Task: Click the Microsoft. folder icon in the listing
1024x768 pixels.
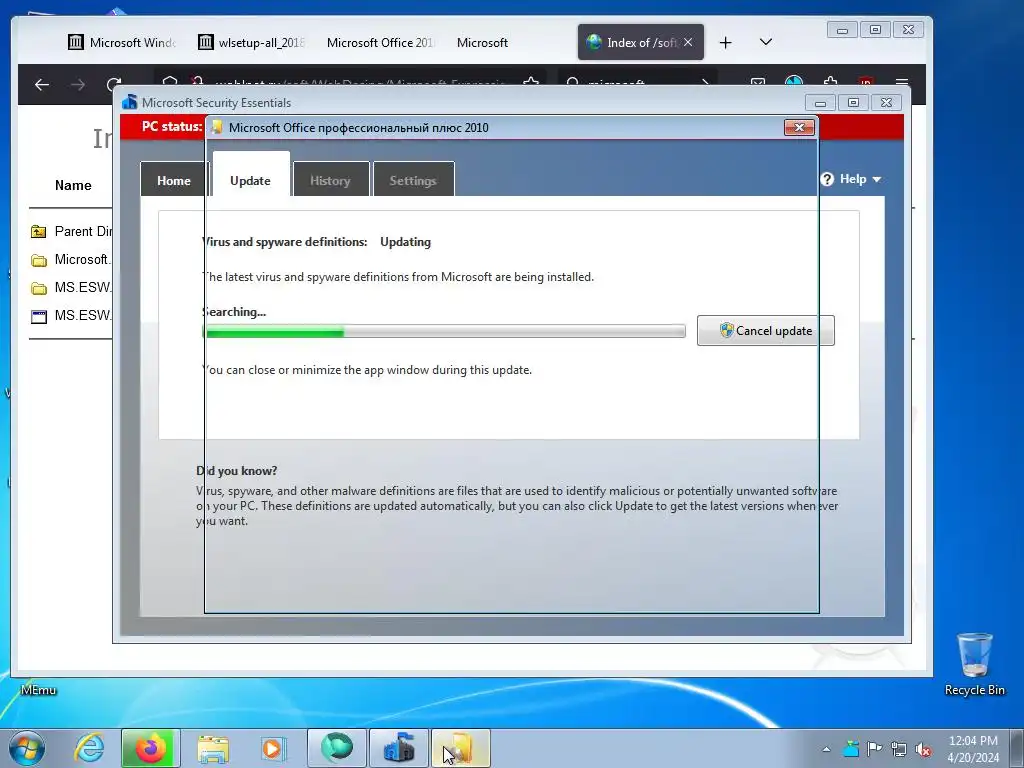Action: pos(39,261)
